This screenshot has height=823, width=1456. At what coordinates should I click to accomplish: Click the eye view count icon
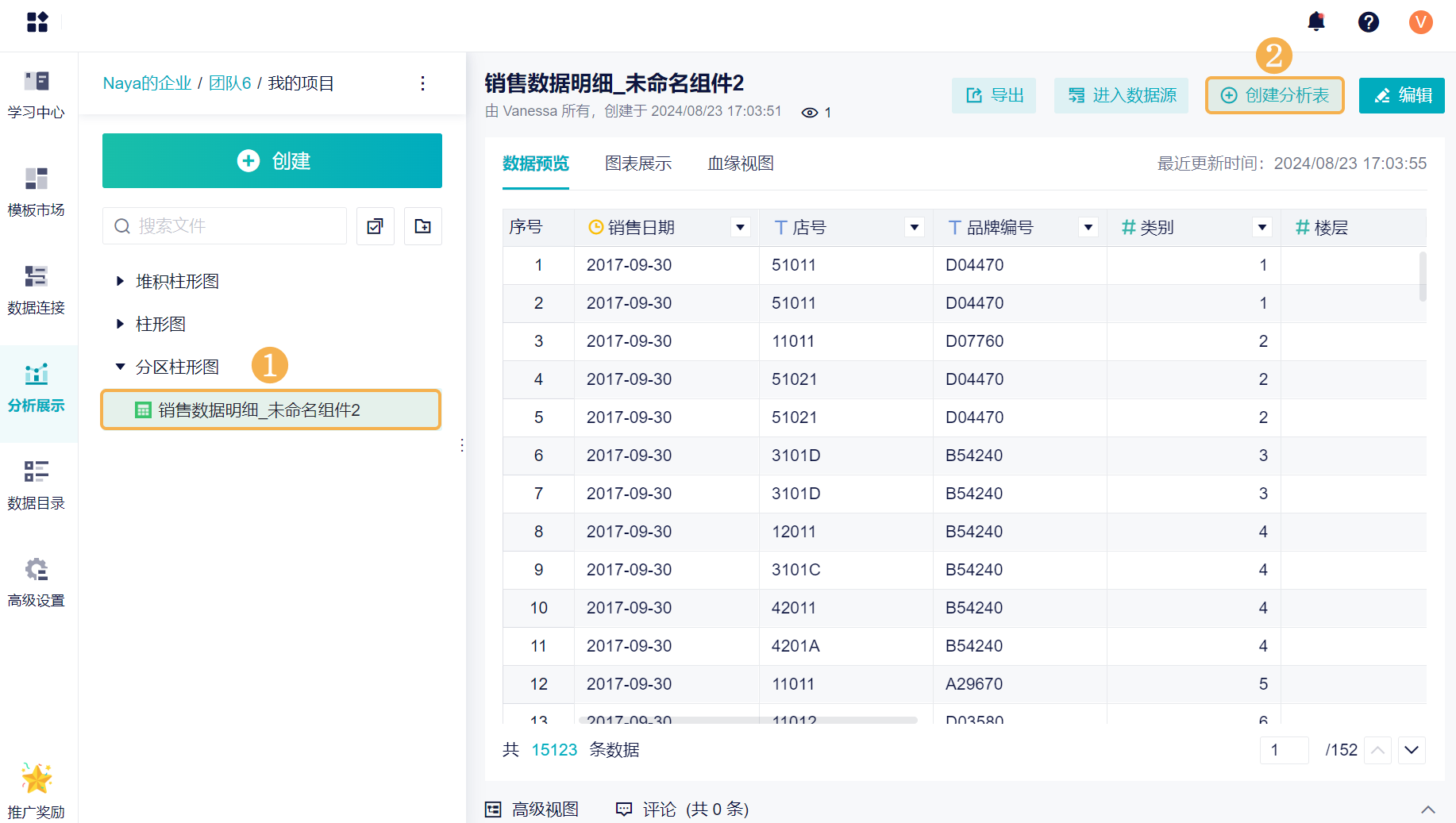[809, 113]
